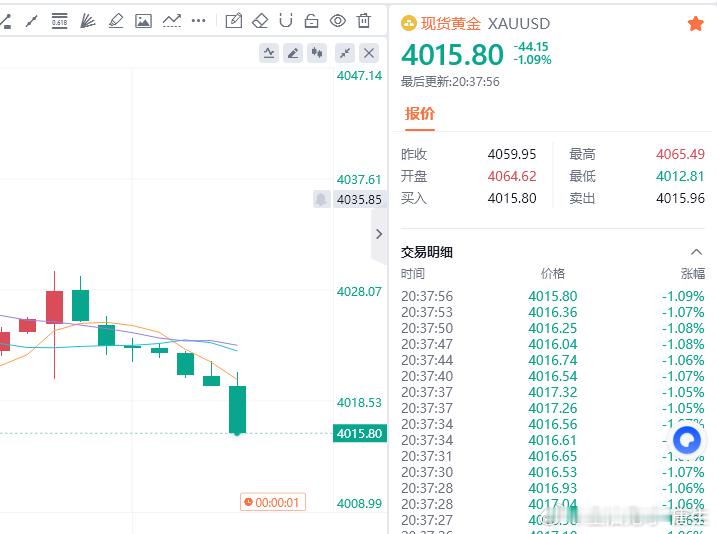717x534 pixels.
Task: Insert an image with picture icon
Action: [143, 21]
